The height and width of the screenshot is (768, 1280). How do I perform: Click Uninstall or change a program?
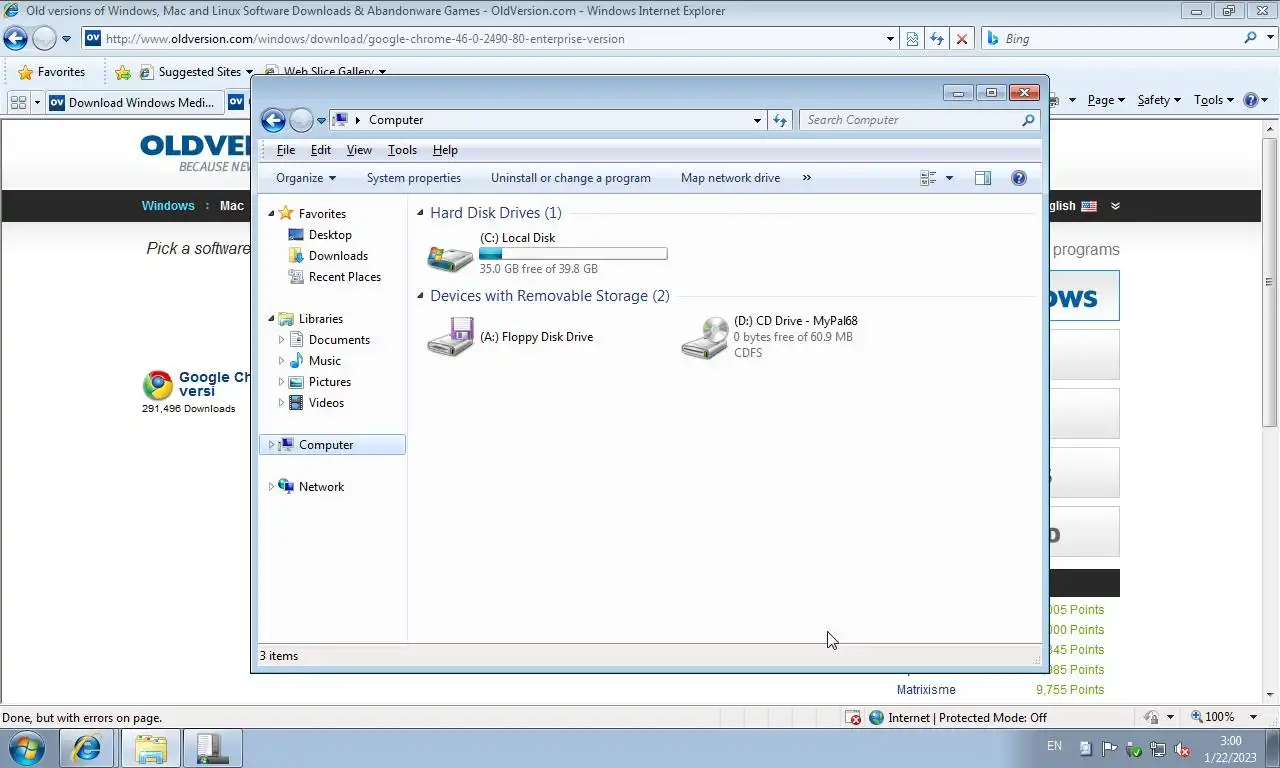(571, 178)
